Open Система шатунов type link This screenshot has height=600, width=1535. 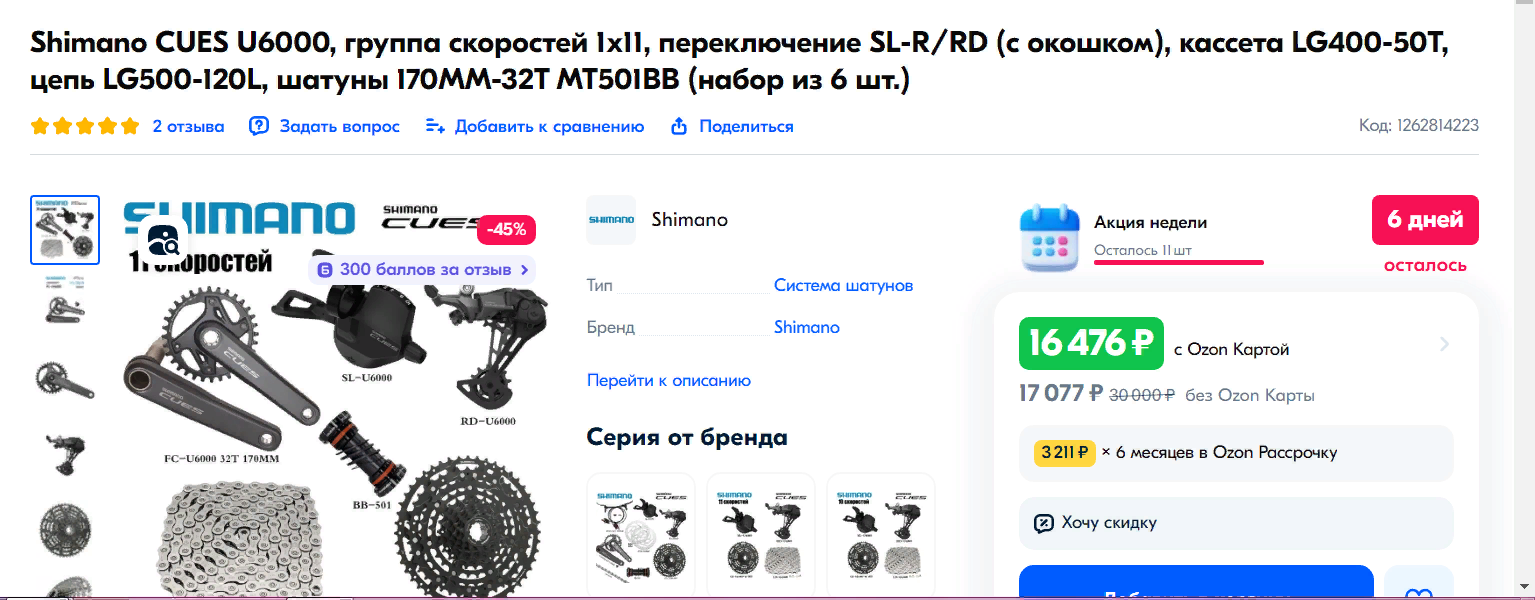(843, 286)
